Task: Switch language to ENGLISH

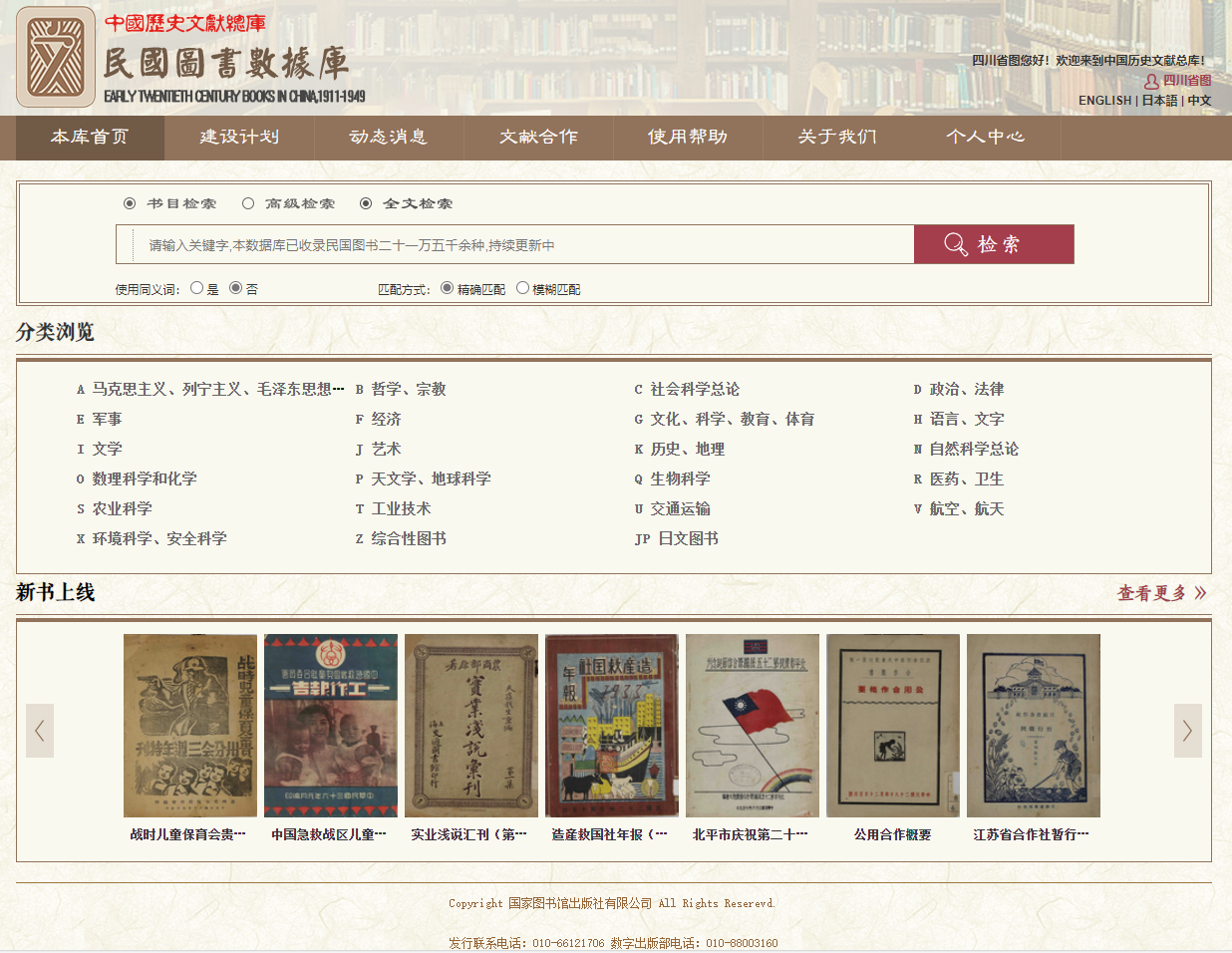Action: (1104, 101)
